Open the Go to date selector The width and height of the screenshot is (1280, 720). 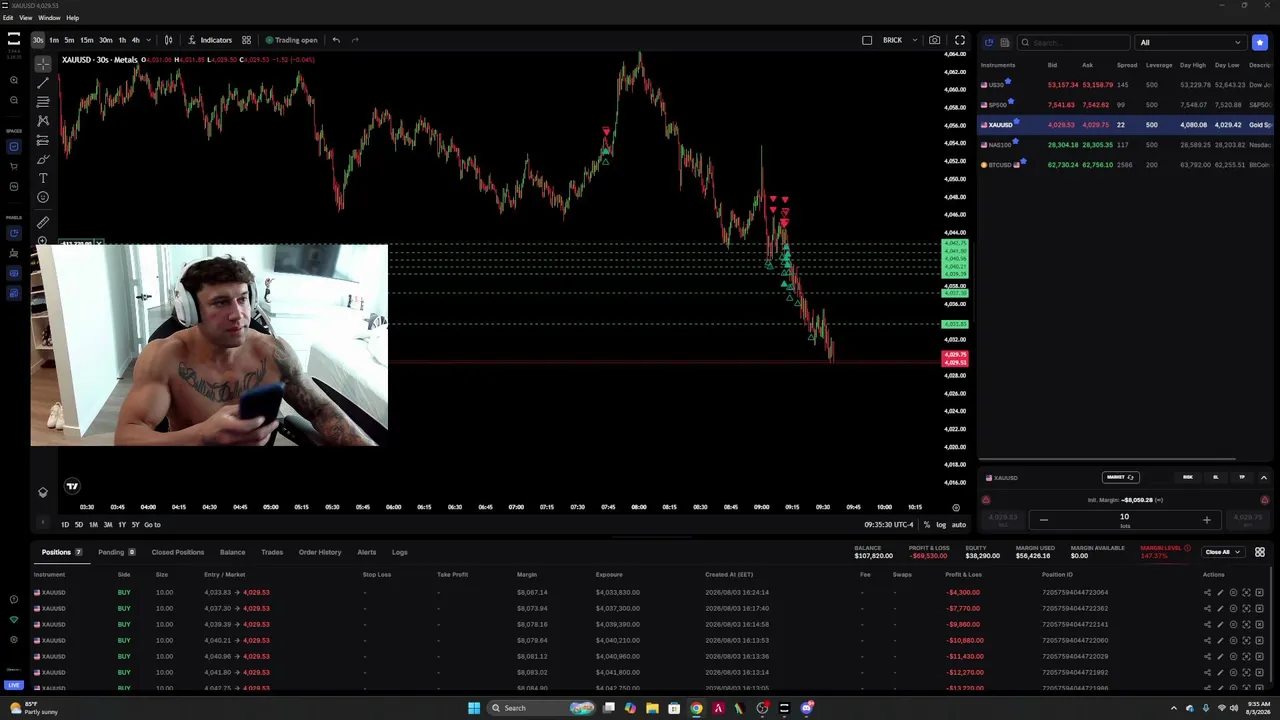(x=152, y=525)
